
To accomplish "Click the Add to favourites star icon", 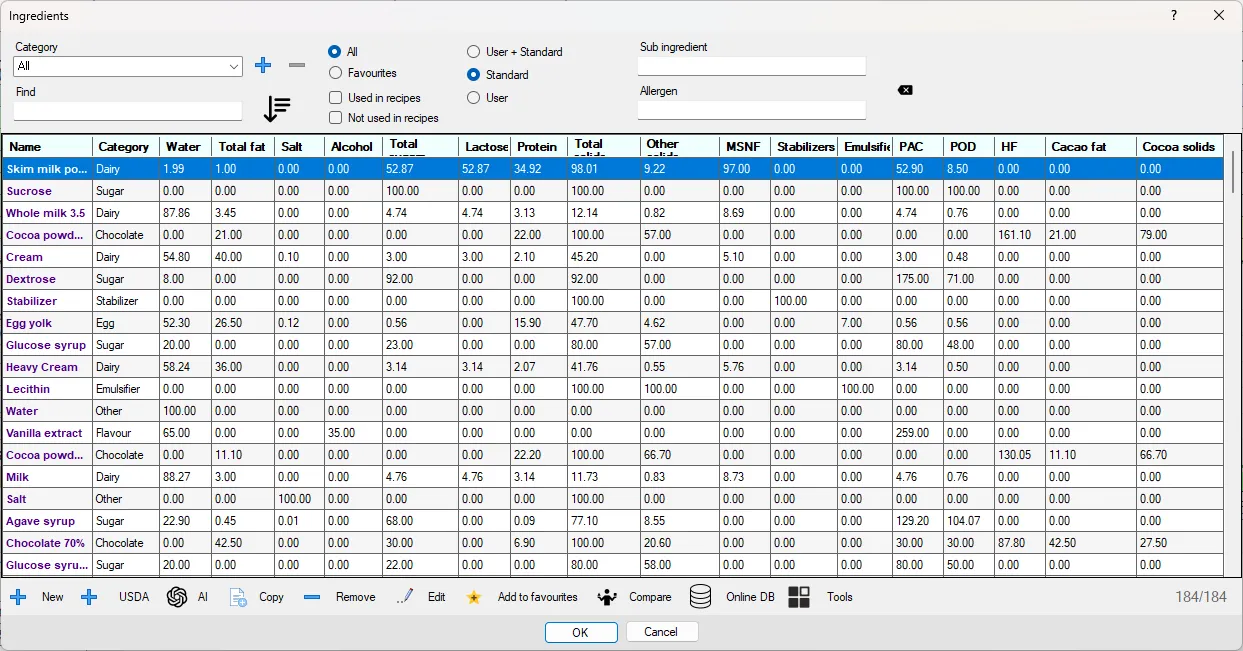I will click(x=474, y=598).
